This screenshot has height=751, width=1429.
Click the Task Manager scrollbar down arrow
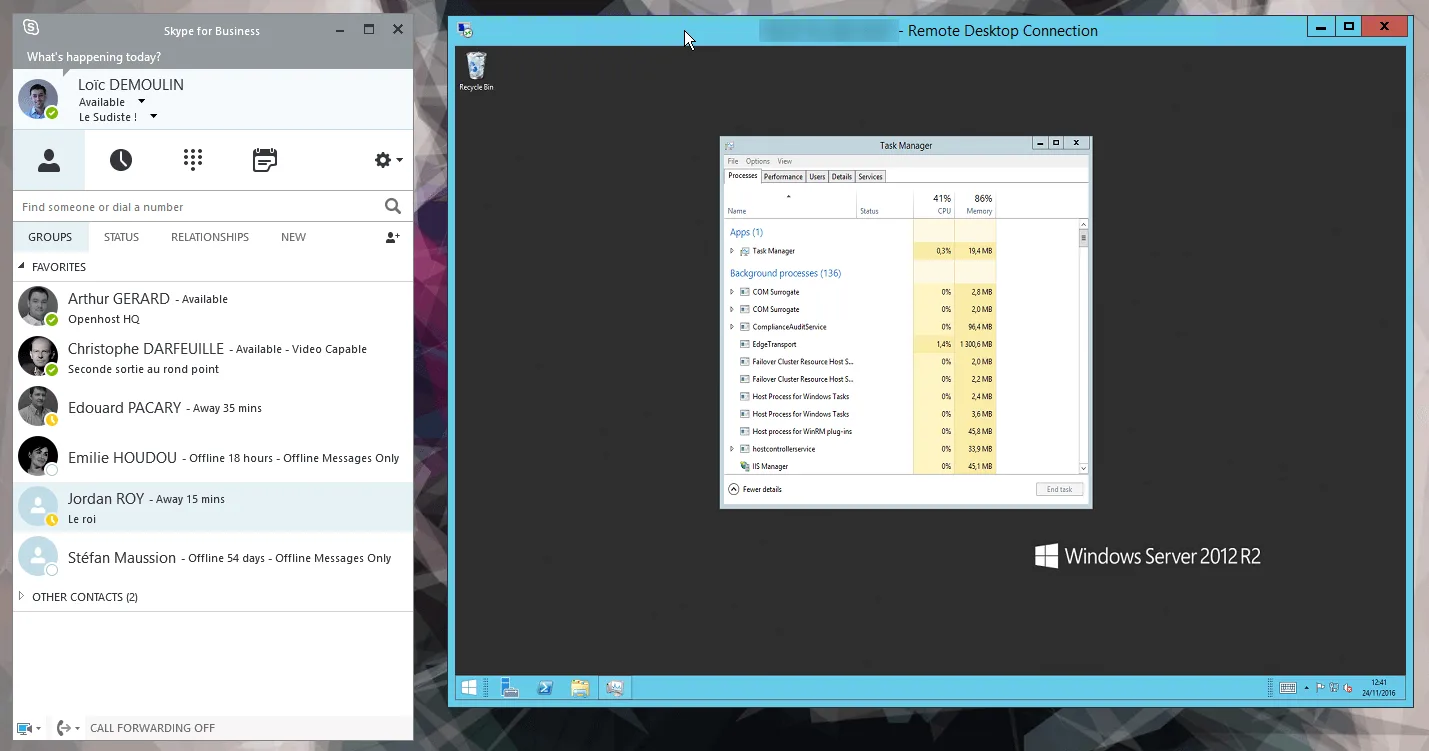click(x=1083, y=468)
